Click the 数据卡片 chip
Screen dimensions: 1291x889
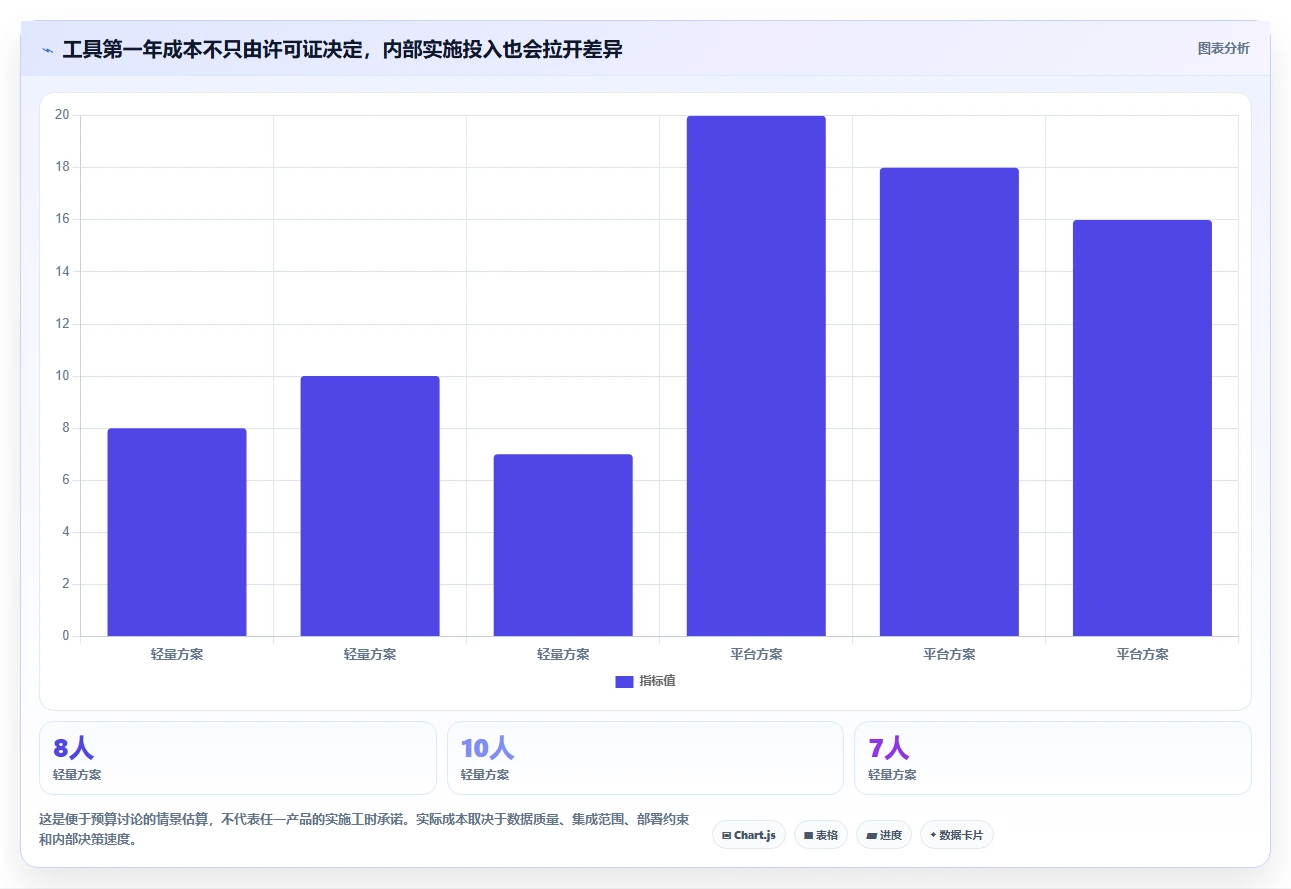pyautogui.click(x=957, y=835)
